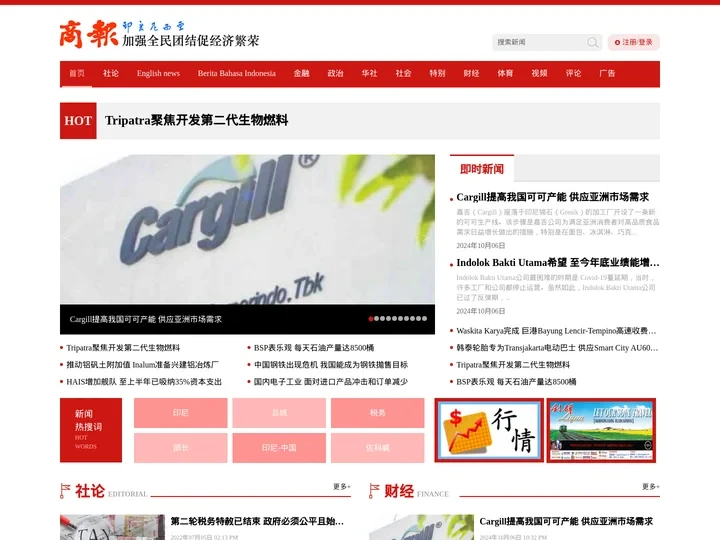Open the 视频 menu item
The image size is (720, 540).
pos(539,73)
